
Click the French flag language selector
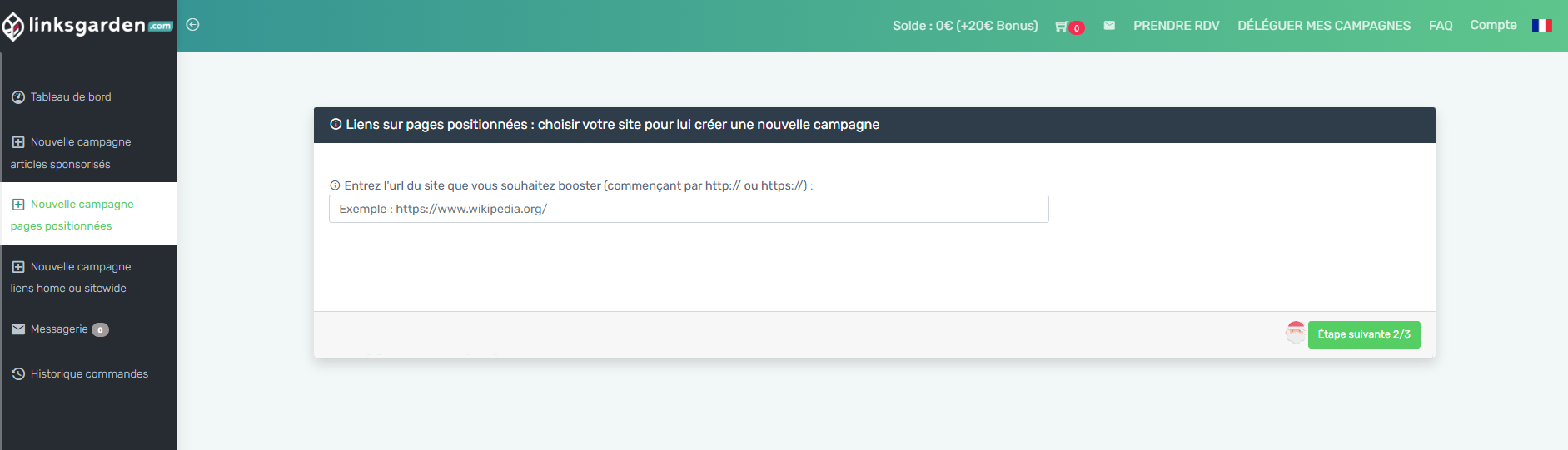click(x=1541, y=26)
